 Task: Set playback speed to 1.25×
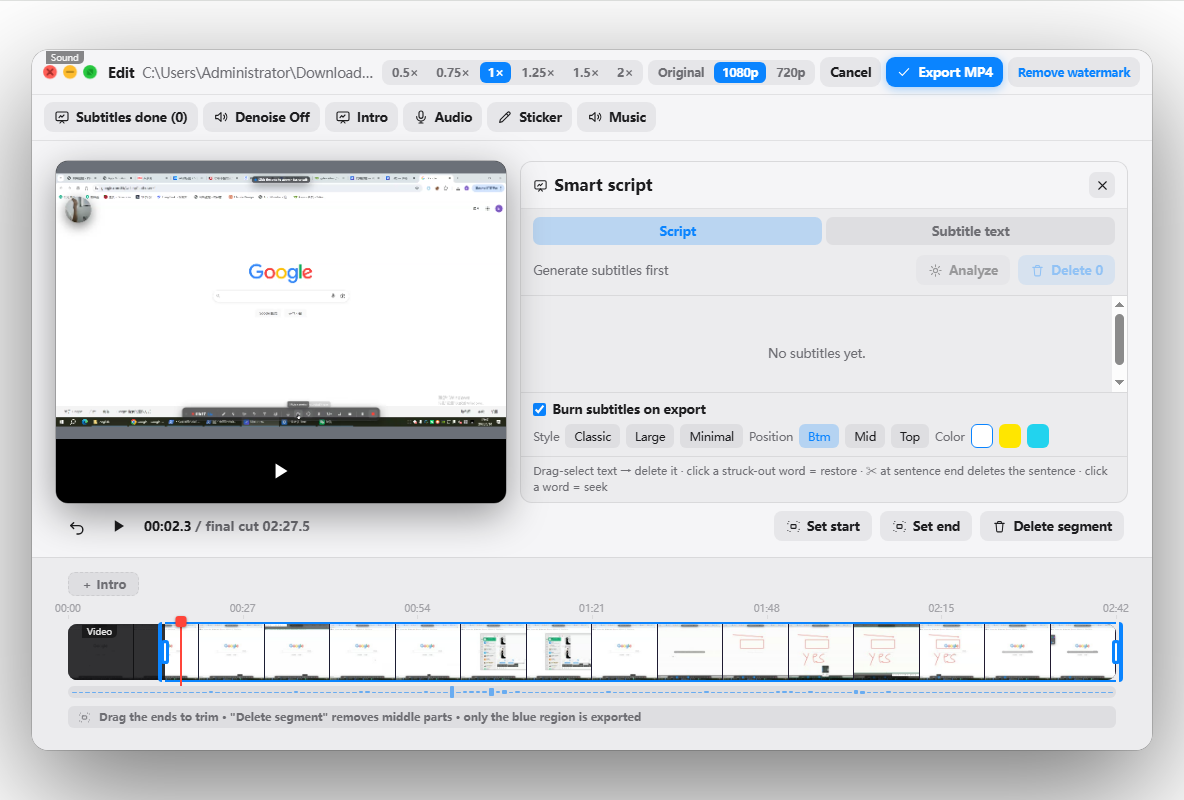click(x=538, y=73)
